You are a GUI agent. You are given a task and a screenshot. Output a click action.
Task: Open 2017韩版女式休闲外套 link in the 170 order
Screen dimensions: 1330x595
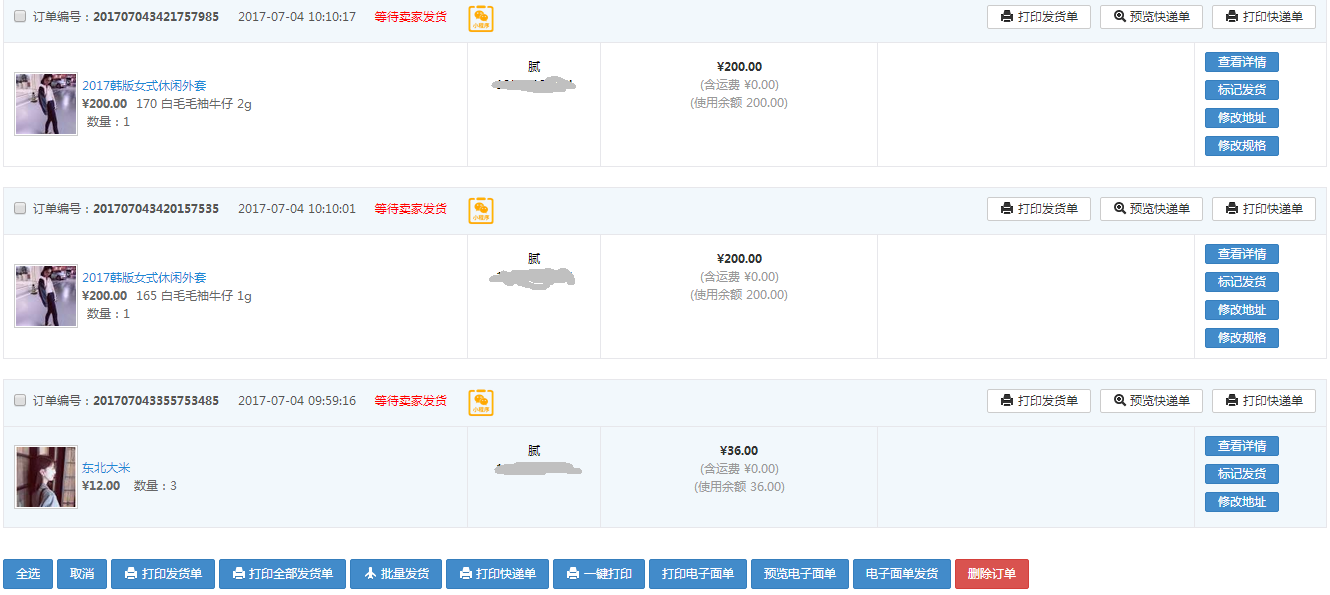pos(144,86)
